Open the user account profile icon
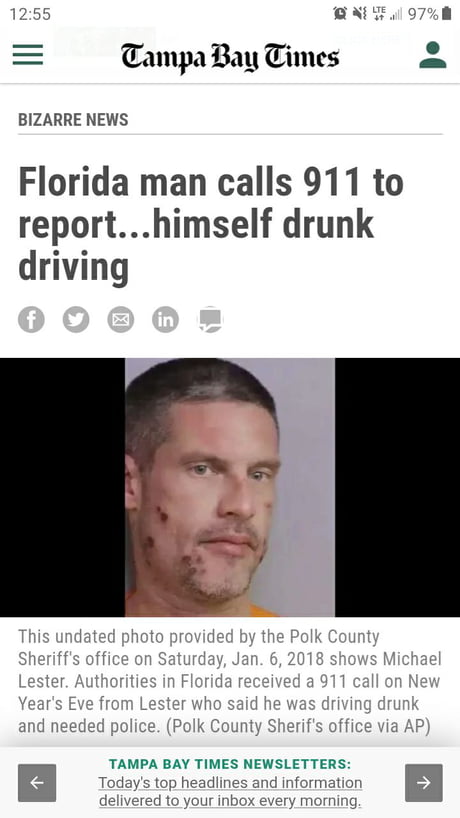 point(433,55)
